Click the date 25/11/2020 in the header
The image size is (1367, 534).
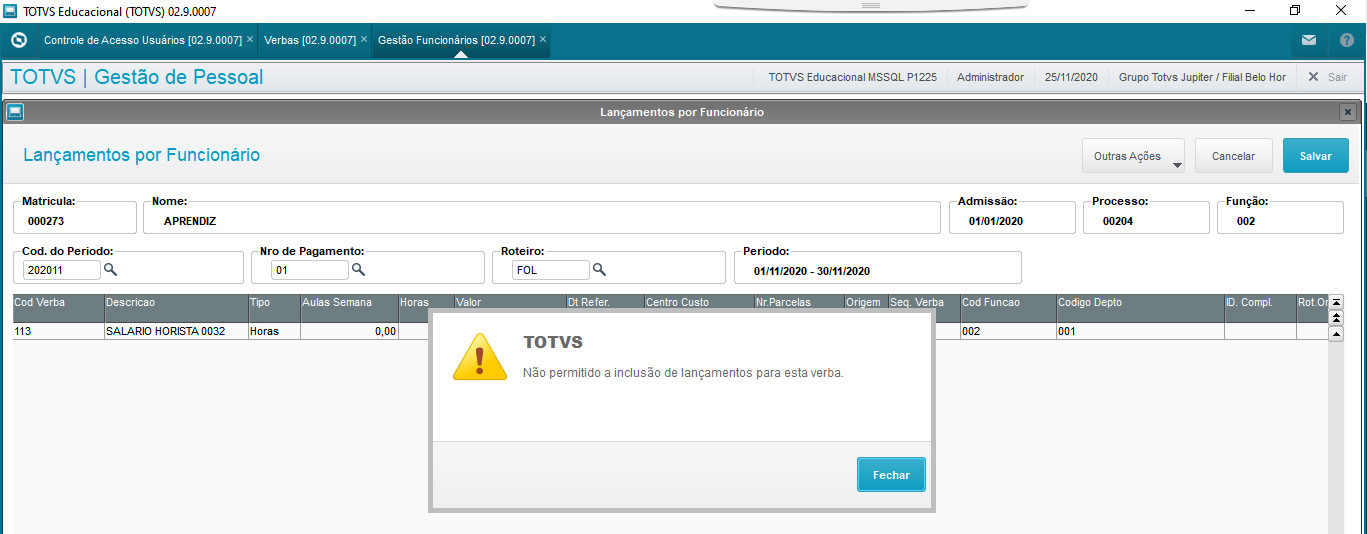click(x=1071, y=77)
